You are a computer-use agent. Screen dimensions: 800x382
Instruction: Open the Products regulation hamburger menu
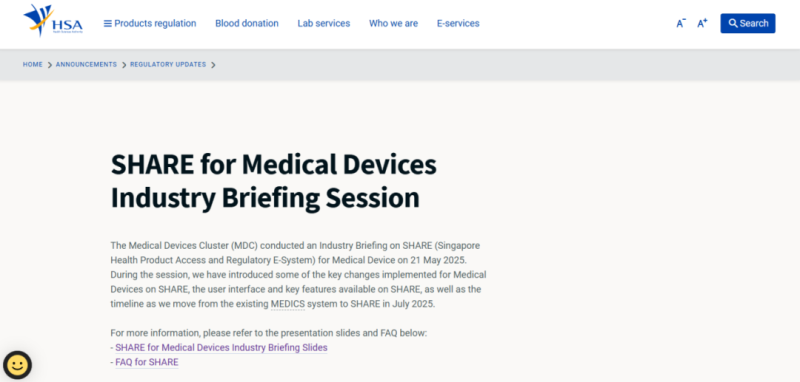150,23
